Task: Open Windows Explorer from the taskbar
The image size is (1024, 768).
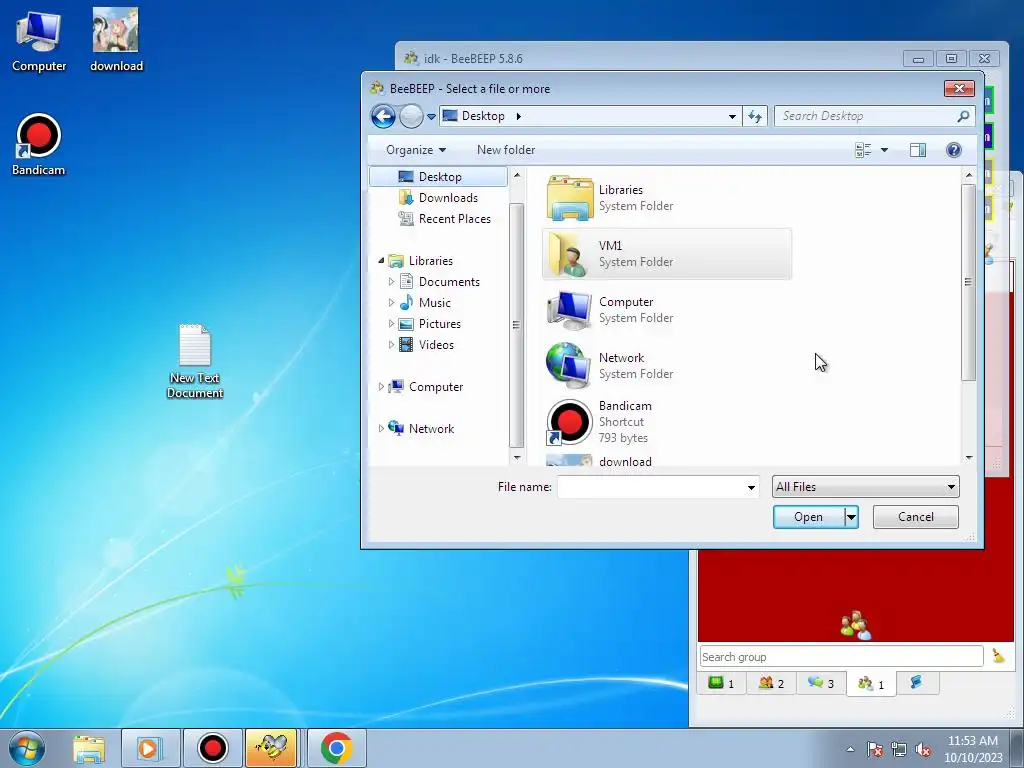Action: (89, 748)
